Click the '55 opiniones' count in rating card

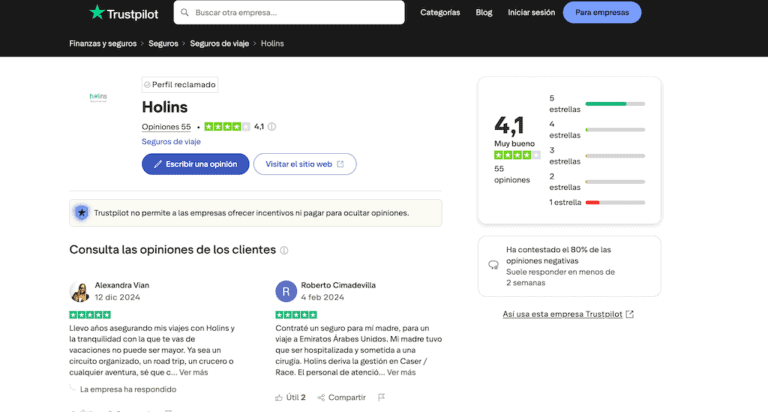[x=512, y=174]
